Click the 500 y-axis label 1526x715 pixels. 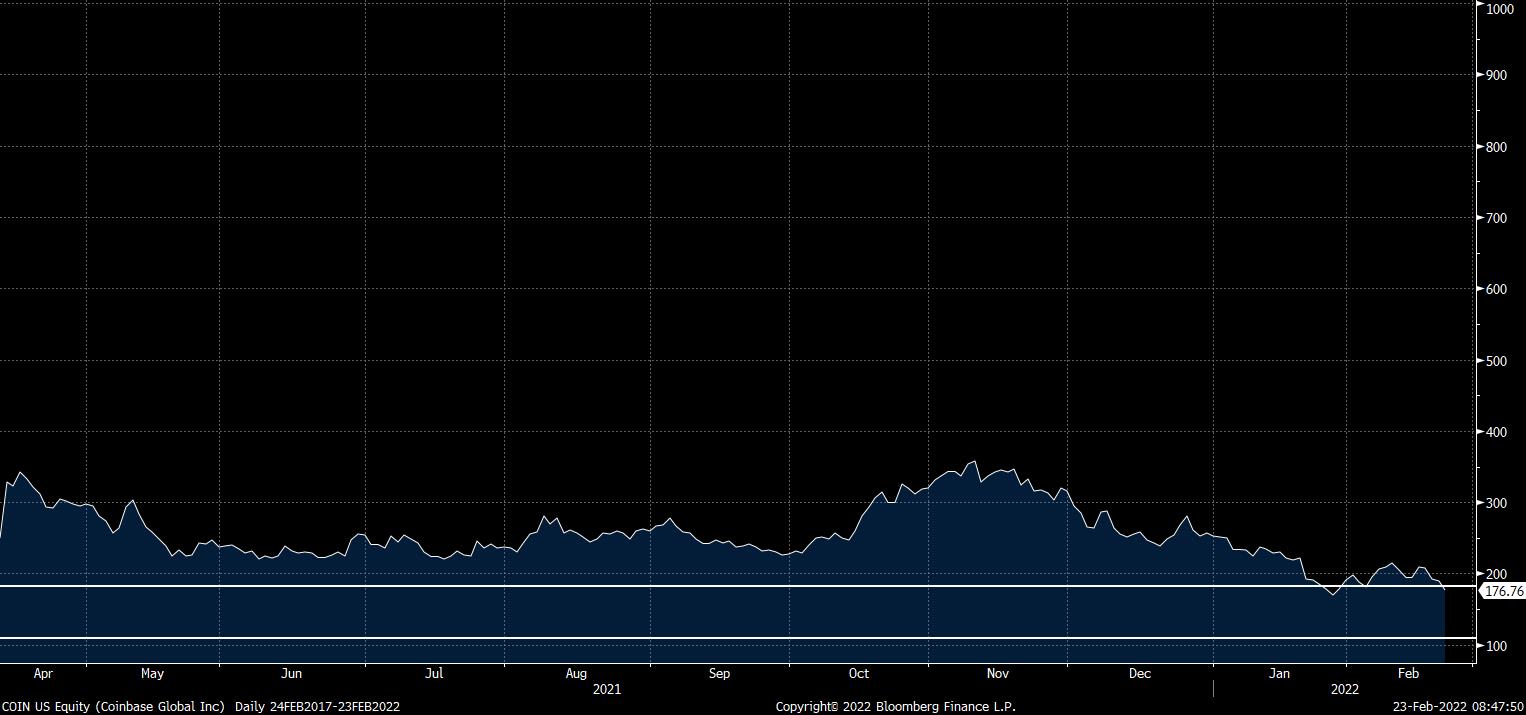coord(1497,361)
